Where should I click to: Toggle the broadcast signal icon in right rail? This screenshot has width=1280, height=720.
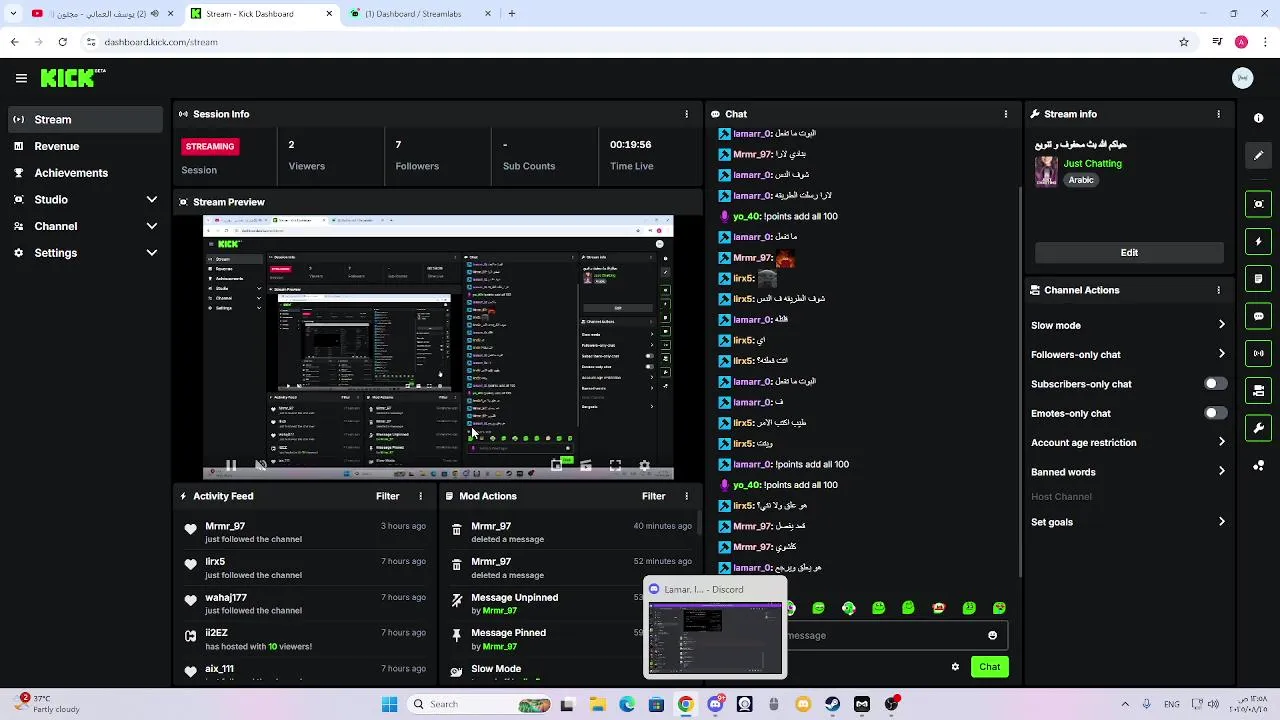[1258, 353]
